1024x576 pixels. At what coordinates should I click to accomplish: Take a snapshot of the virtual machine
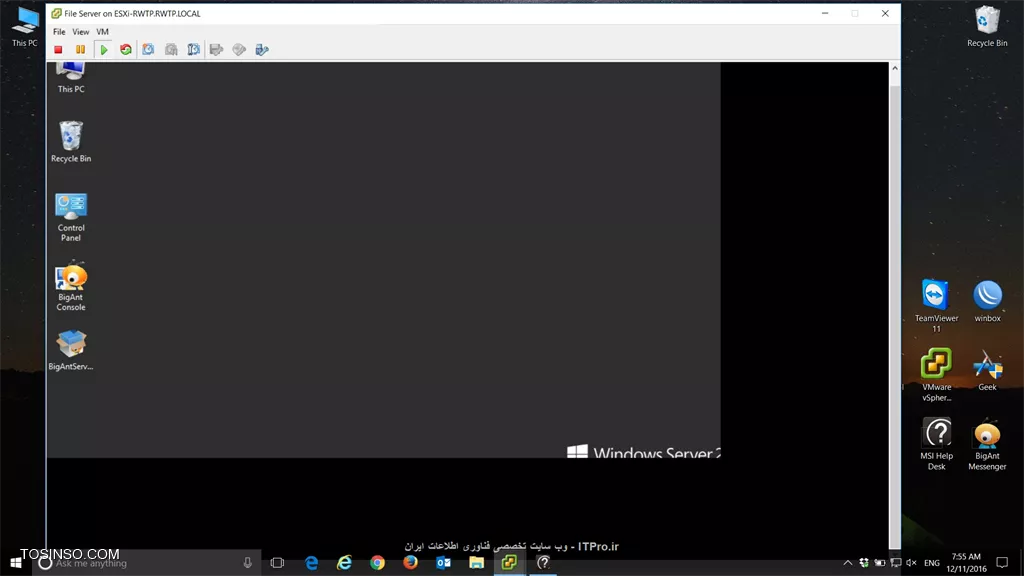click(148, 50)
